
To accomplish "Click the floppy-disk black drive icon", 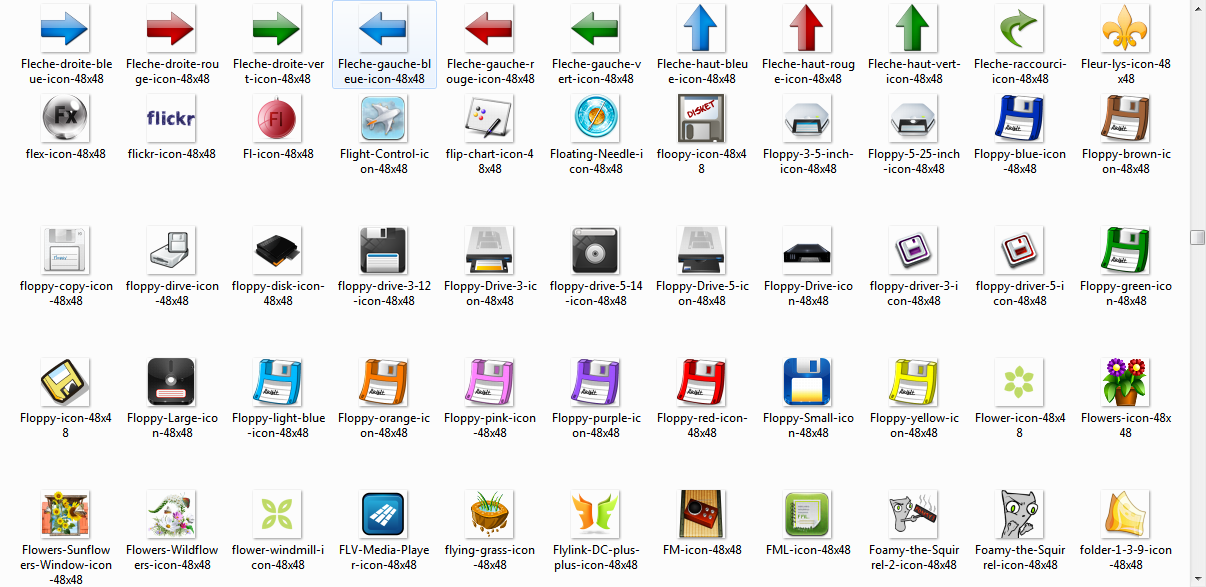I will pyautogui.click(x=278, y=250).
